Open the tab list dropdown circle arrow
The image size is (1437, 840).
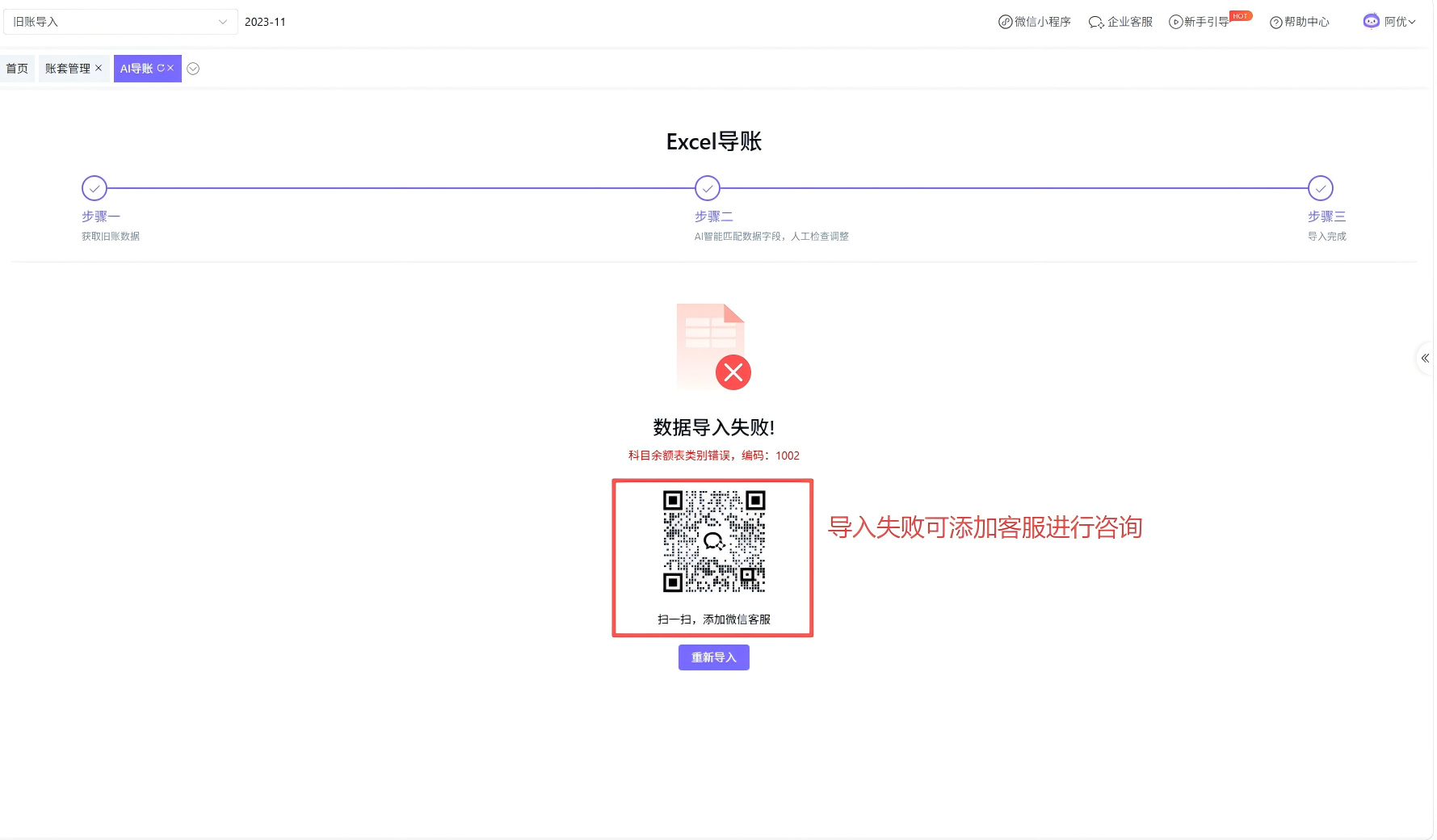(193, 69)
